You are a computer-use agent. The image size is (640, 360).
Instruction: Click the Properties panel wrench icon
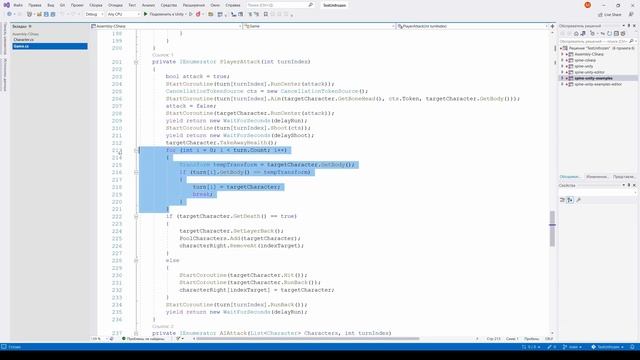[578, 200]
